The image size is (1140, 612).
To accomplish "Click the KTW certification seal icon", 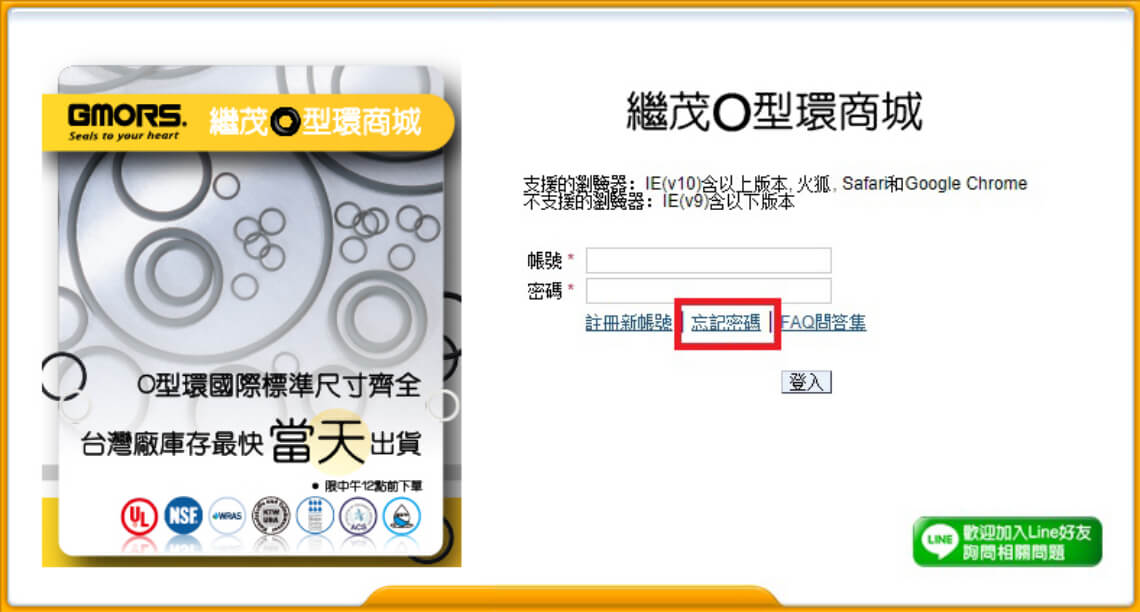I will click(x=270, y=516).
